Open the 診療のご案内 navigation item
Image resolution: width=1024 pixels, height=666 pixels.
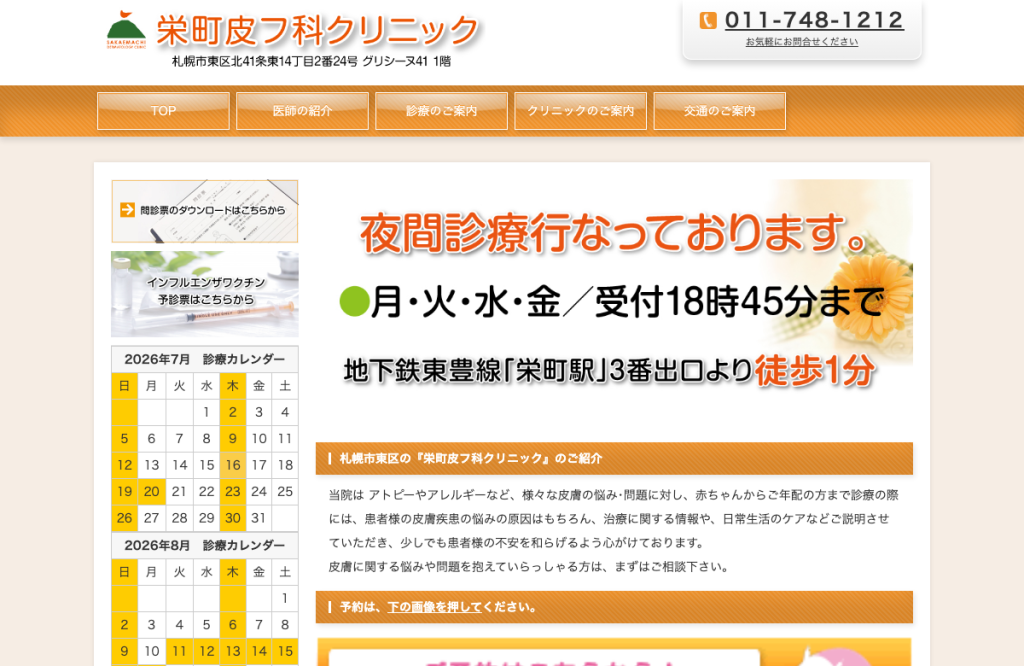[x=441, y=111]
